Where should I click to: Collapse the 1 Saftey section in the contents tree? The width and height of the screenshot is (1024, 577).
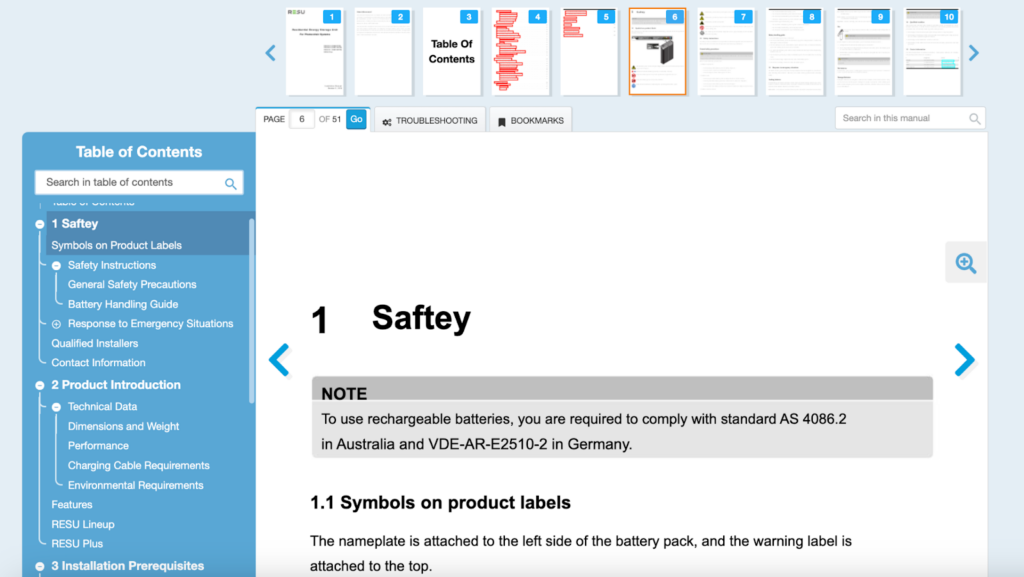(40, 223)
